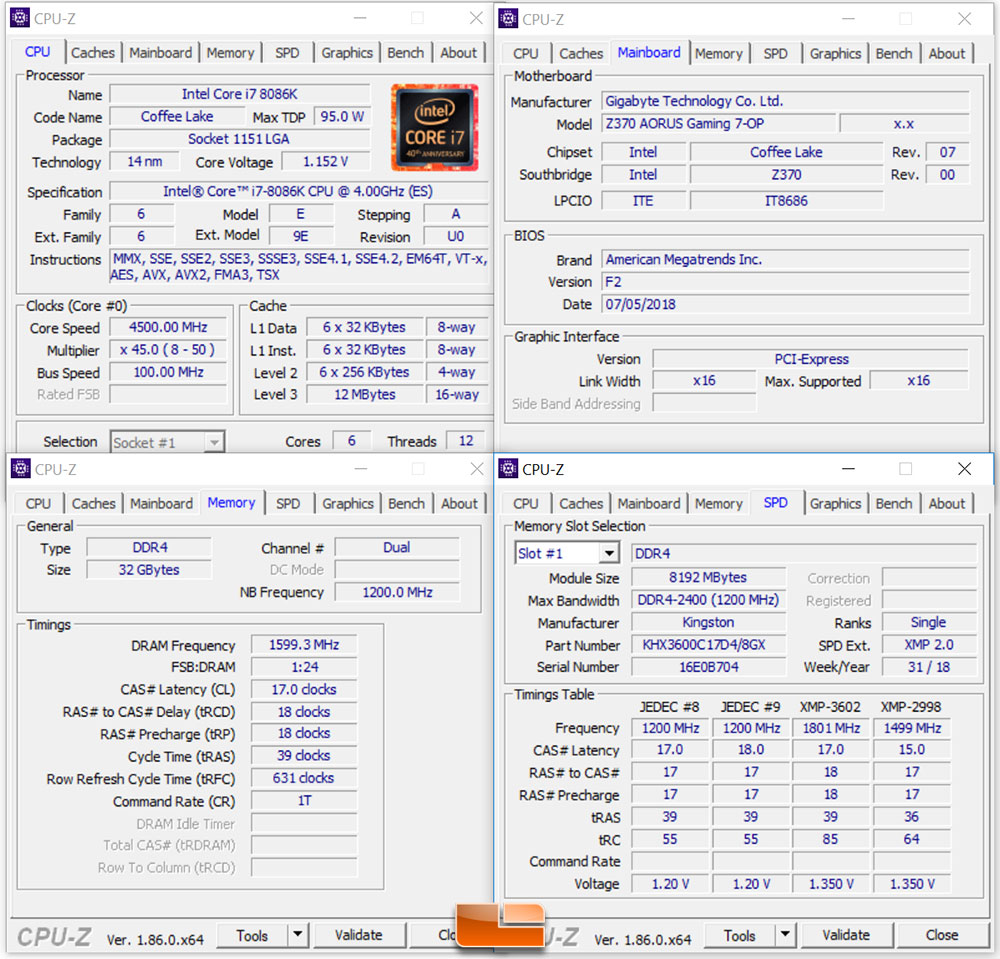Screen dimensions: 1000x959
Task: Click NB Frequency value 1200.0 MHz
Action: (397, 592)
